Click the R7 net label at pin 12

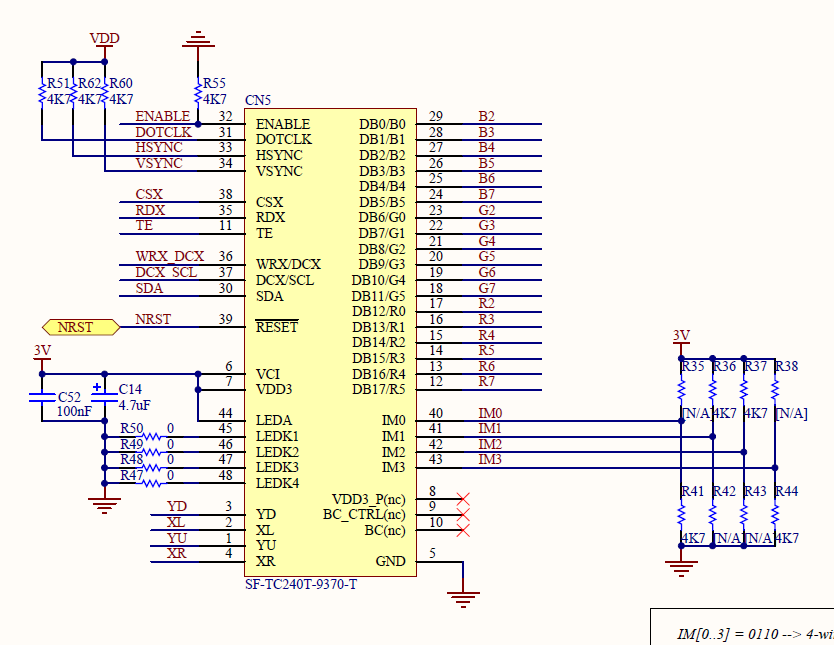tap(487, 381)
